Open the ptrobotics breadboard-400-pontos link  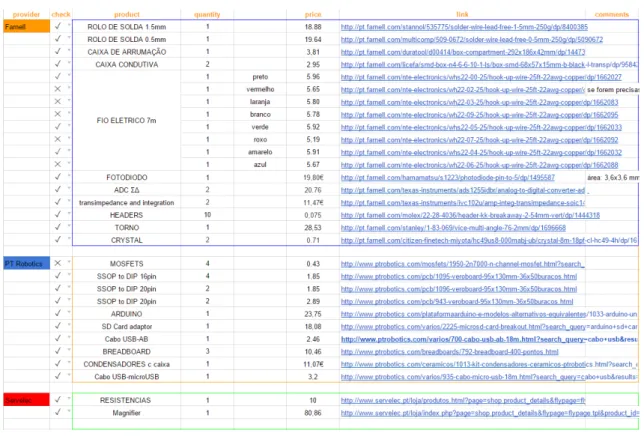point(450,352)
